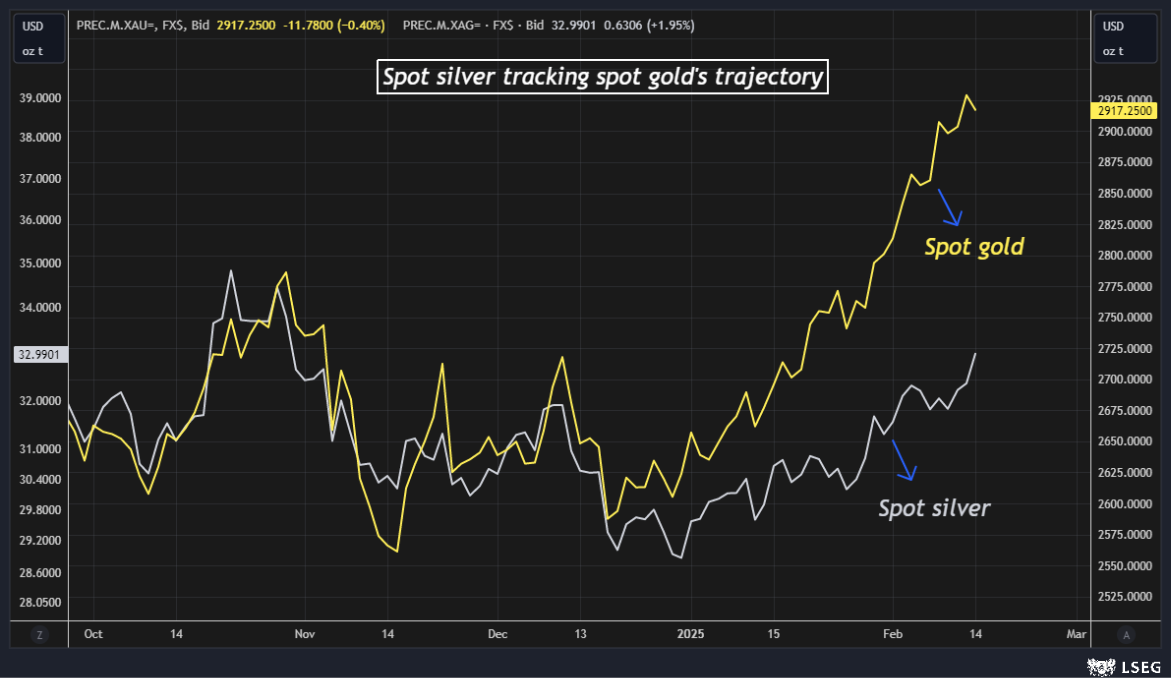Click the Z timezone button in bottom-left corner

pos(40,634)
